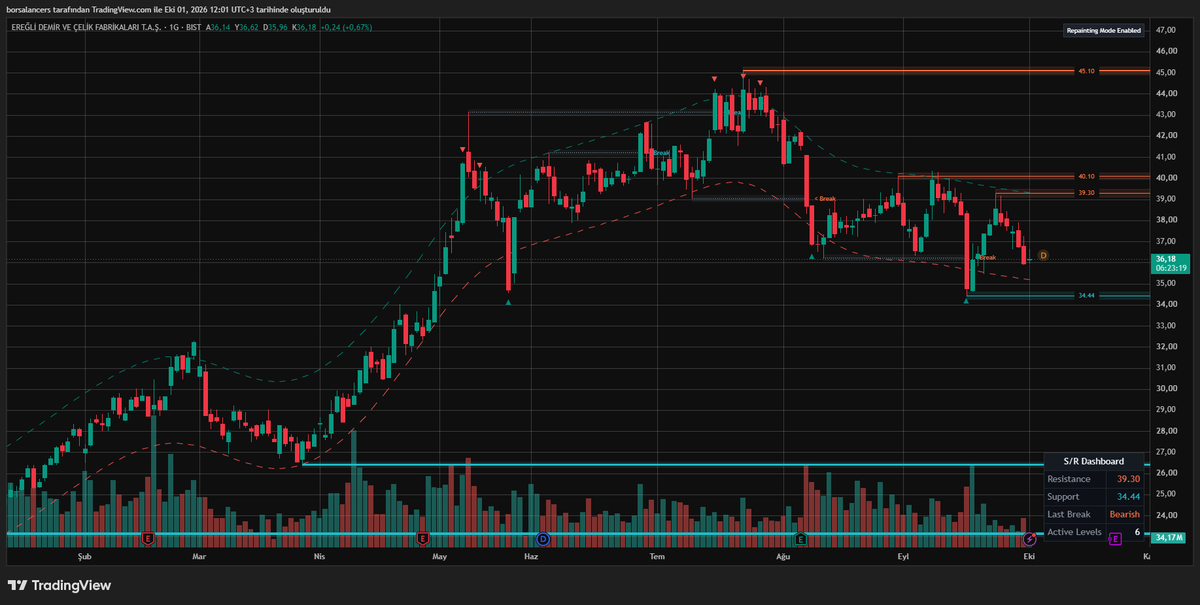The image size is (1200, 605).
Task: Click 46,00 on the price axis
Action: click(x=1166, y=51)
